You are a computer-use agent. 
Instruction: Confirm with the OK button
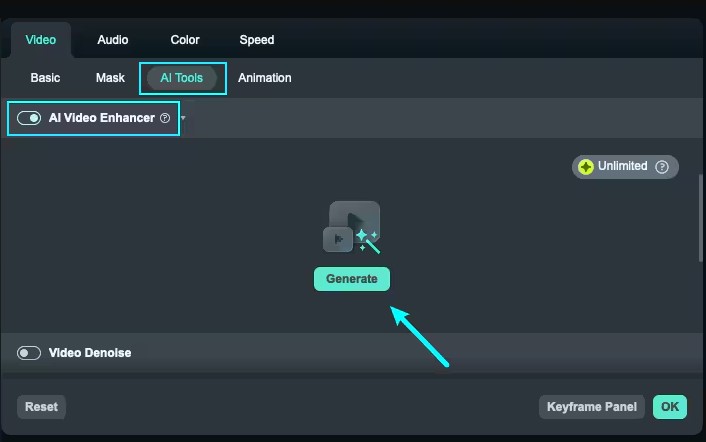670,407
